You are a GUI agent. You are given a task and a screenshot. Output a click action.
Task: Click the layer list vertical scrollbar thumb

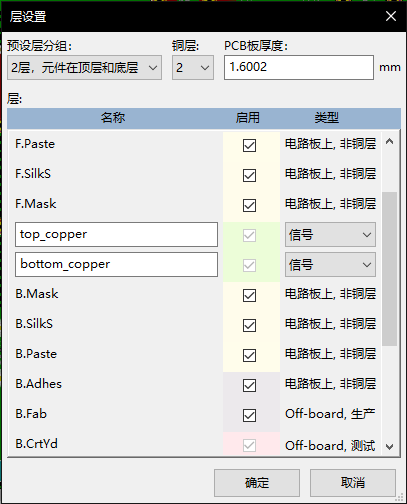coord(389,269)
